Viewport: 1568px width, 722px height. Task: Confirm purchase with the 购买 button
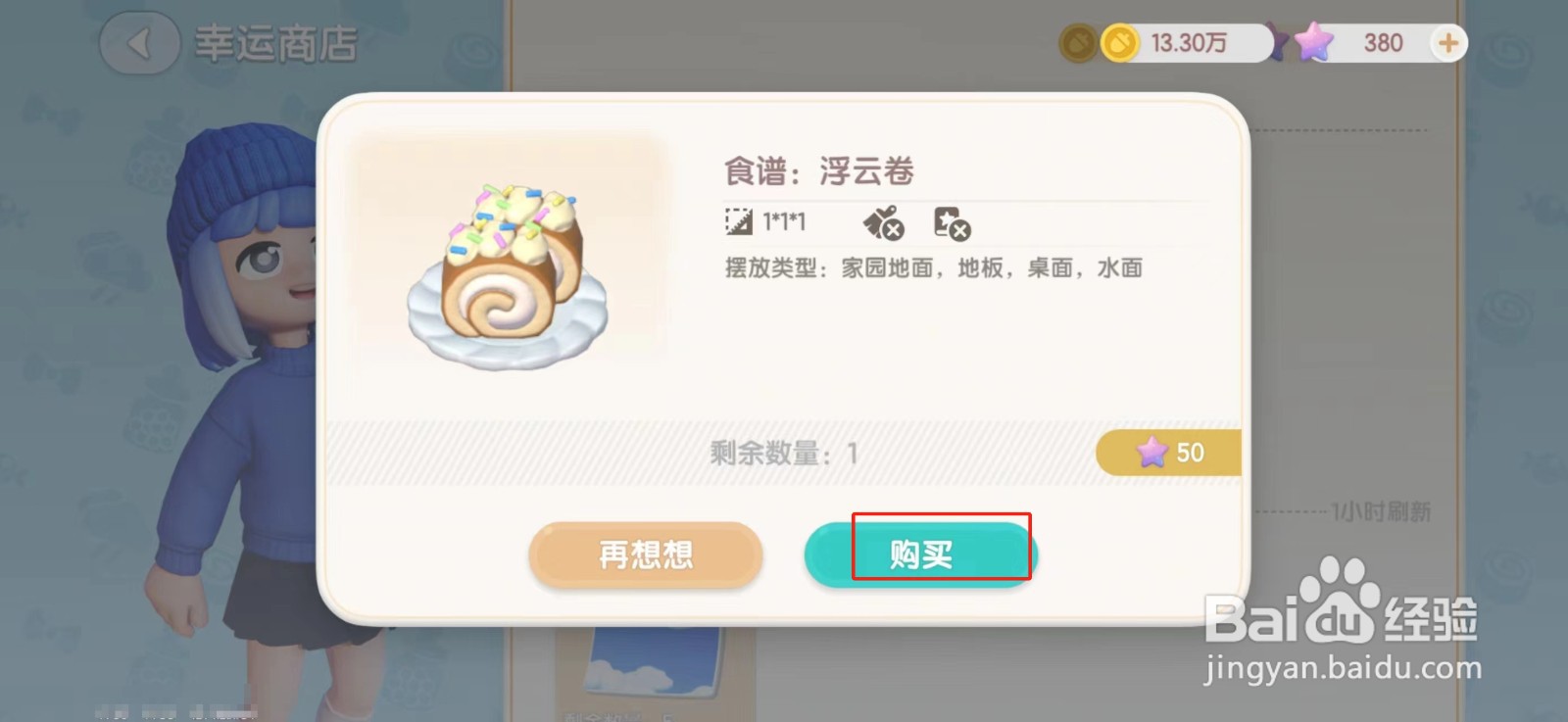921,554
